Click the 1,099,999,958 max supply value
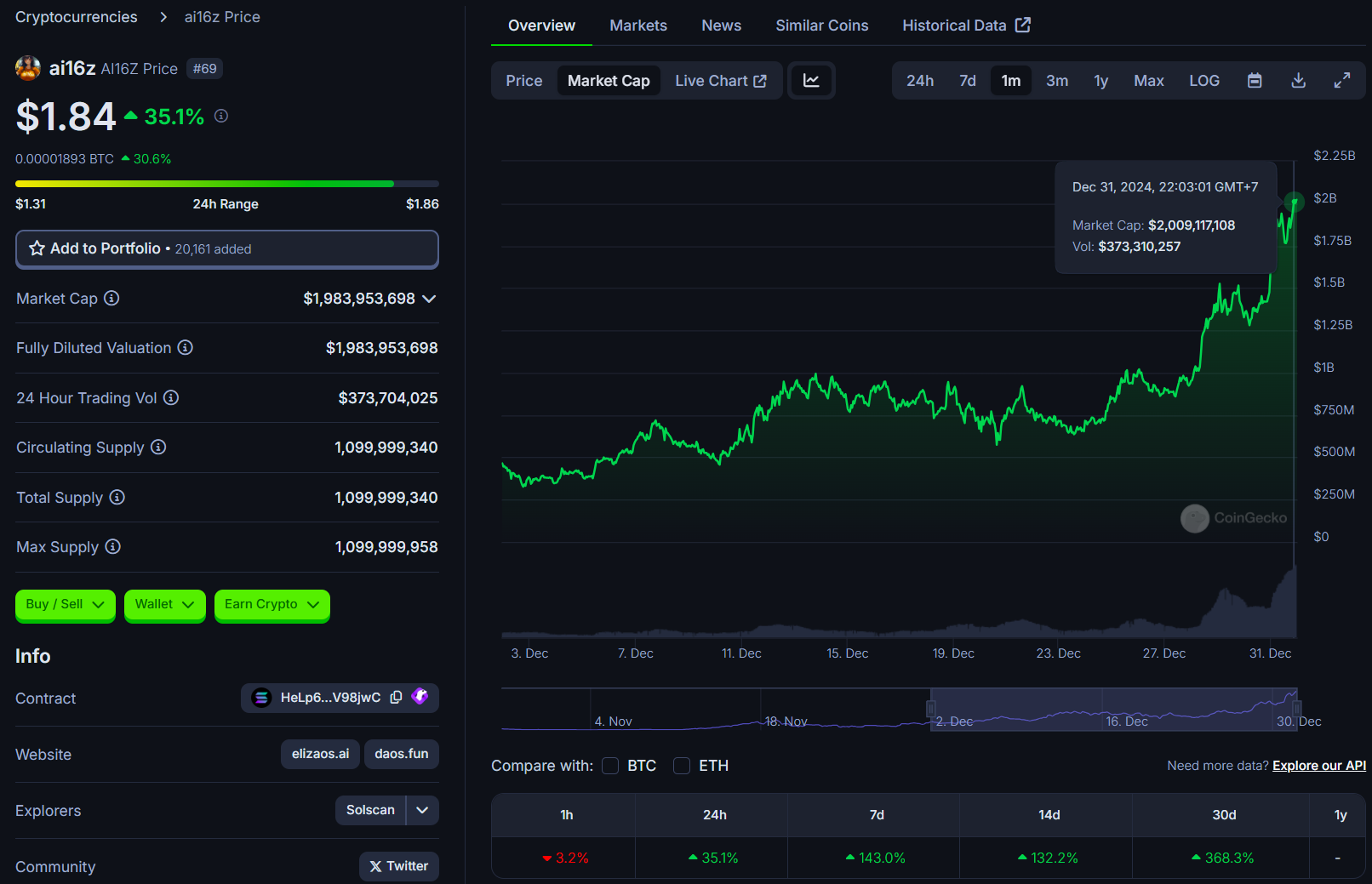Image resolution: width=1372 pixels, height=884 pixels. [386, 547]
